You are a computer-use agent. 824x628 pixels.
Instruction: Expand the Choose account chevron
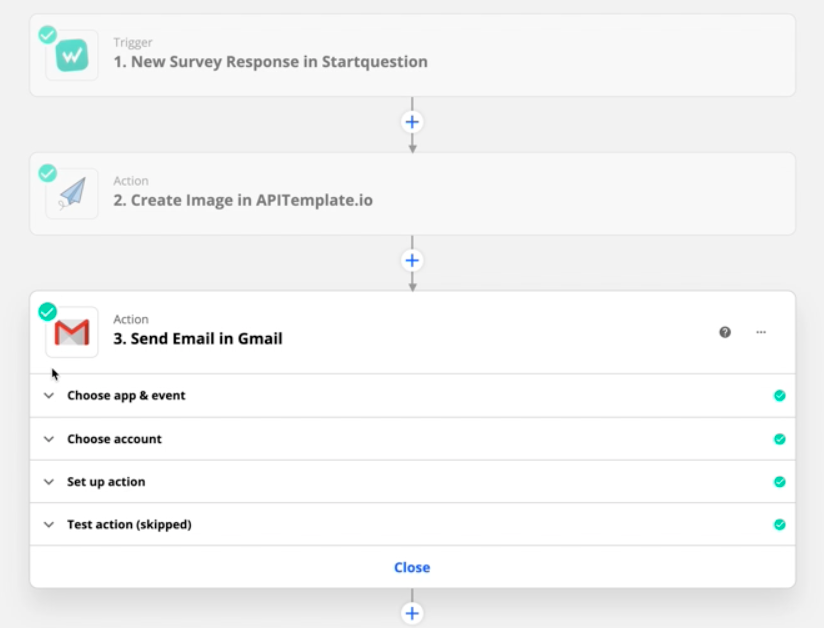48,439
